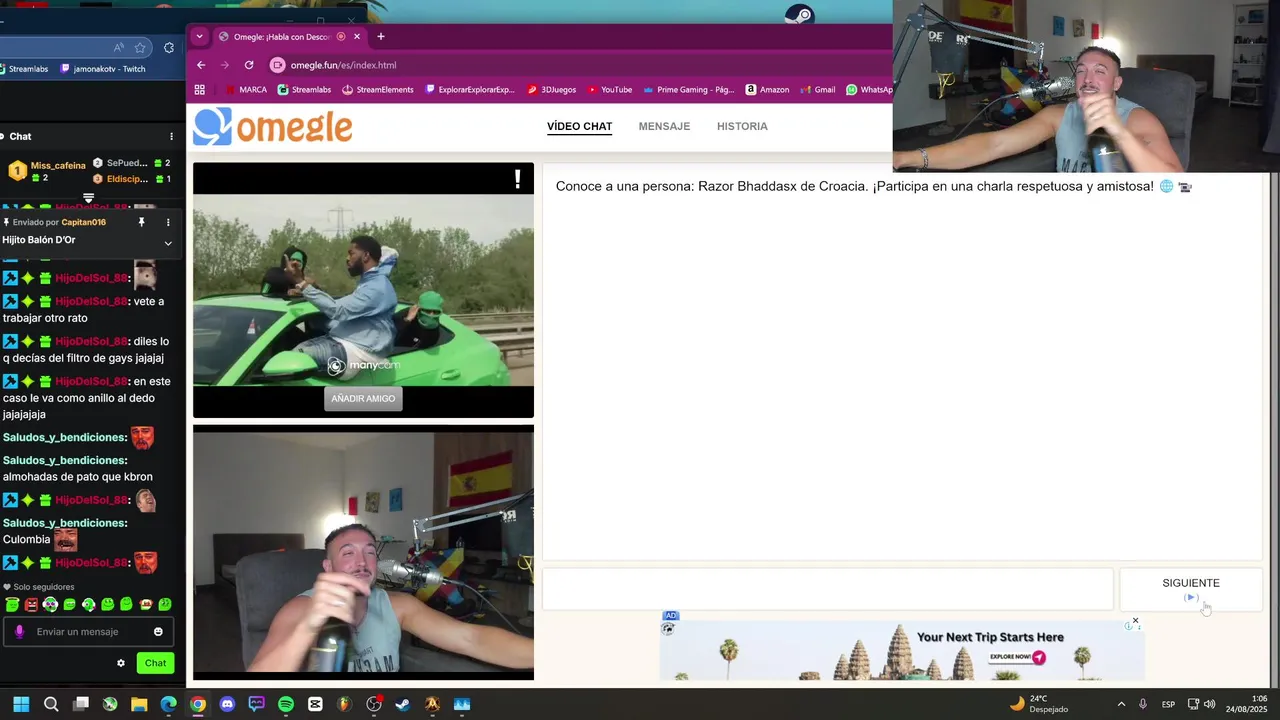Open OBS Studio from the taskbar

374,704
